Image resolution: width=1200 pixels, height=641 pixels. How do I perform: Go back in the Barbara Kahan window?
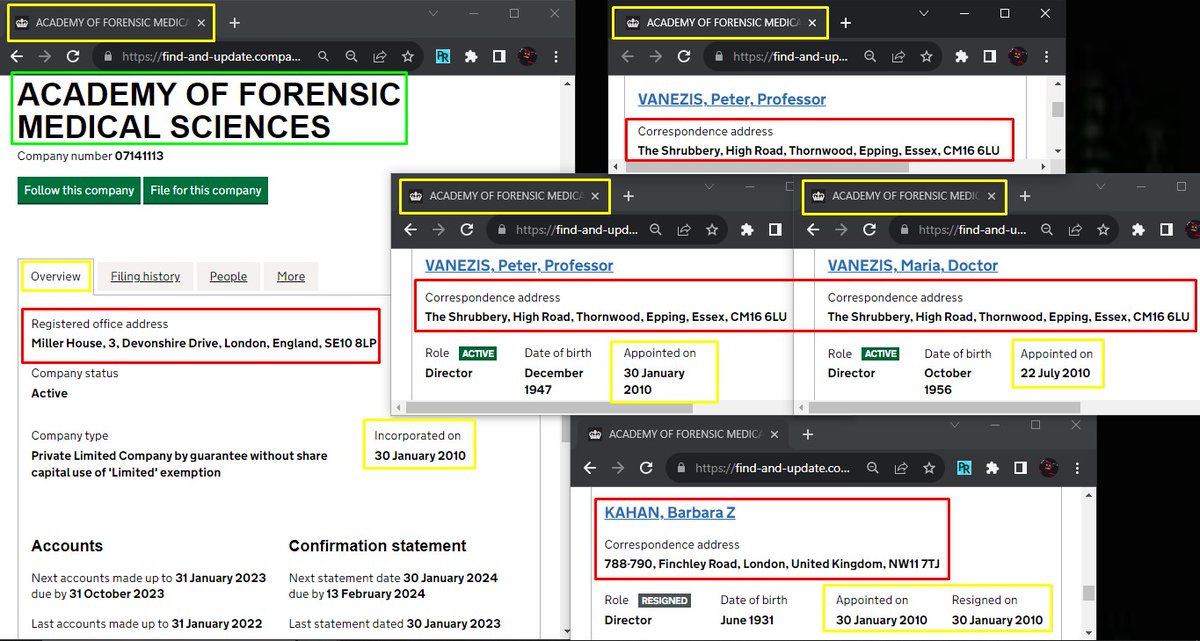click(x=590, y=467)
